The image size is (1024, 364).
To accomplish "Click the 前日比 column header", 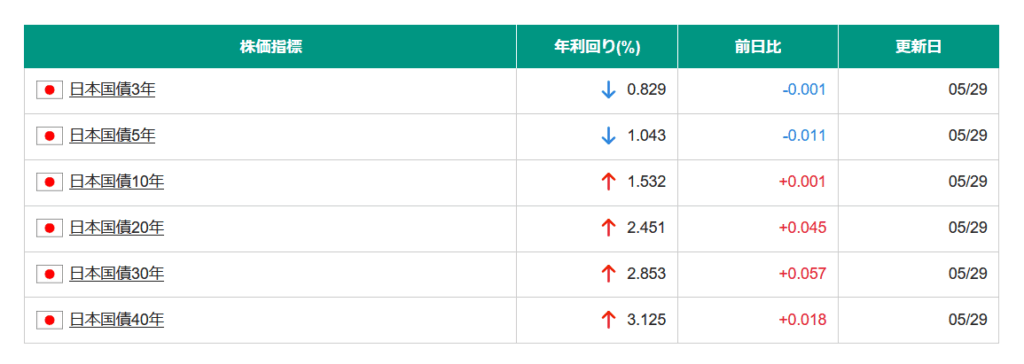I will [x=758, y=47].
